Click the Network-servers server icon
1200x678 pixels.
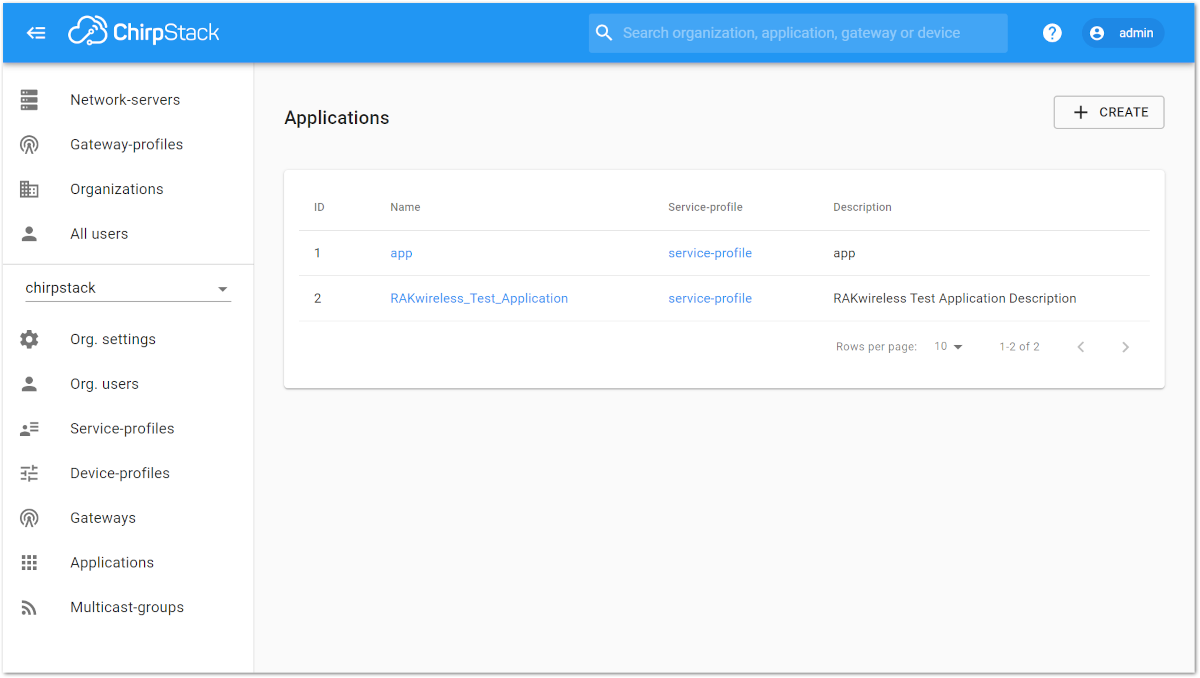[29, 100]
